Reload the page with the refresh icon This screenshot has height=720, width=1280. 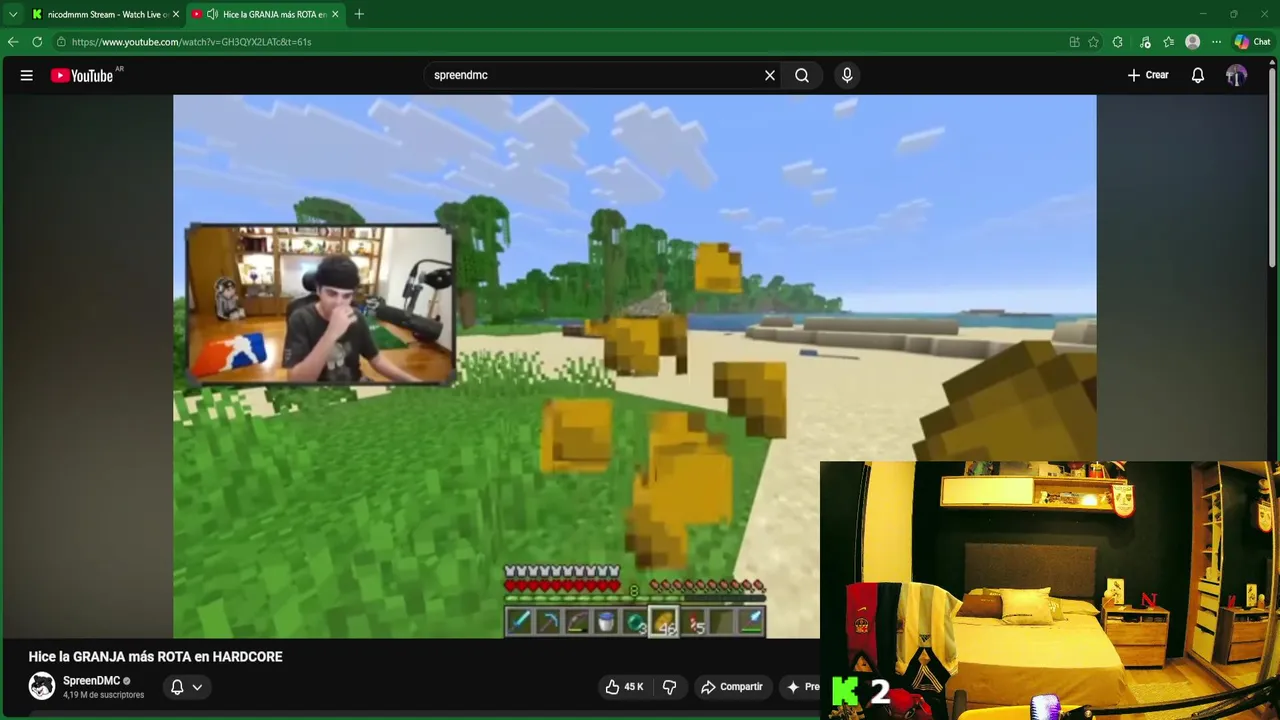(37, 42)
